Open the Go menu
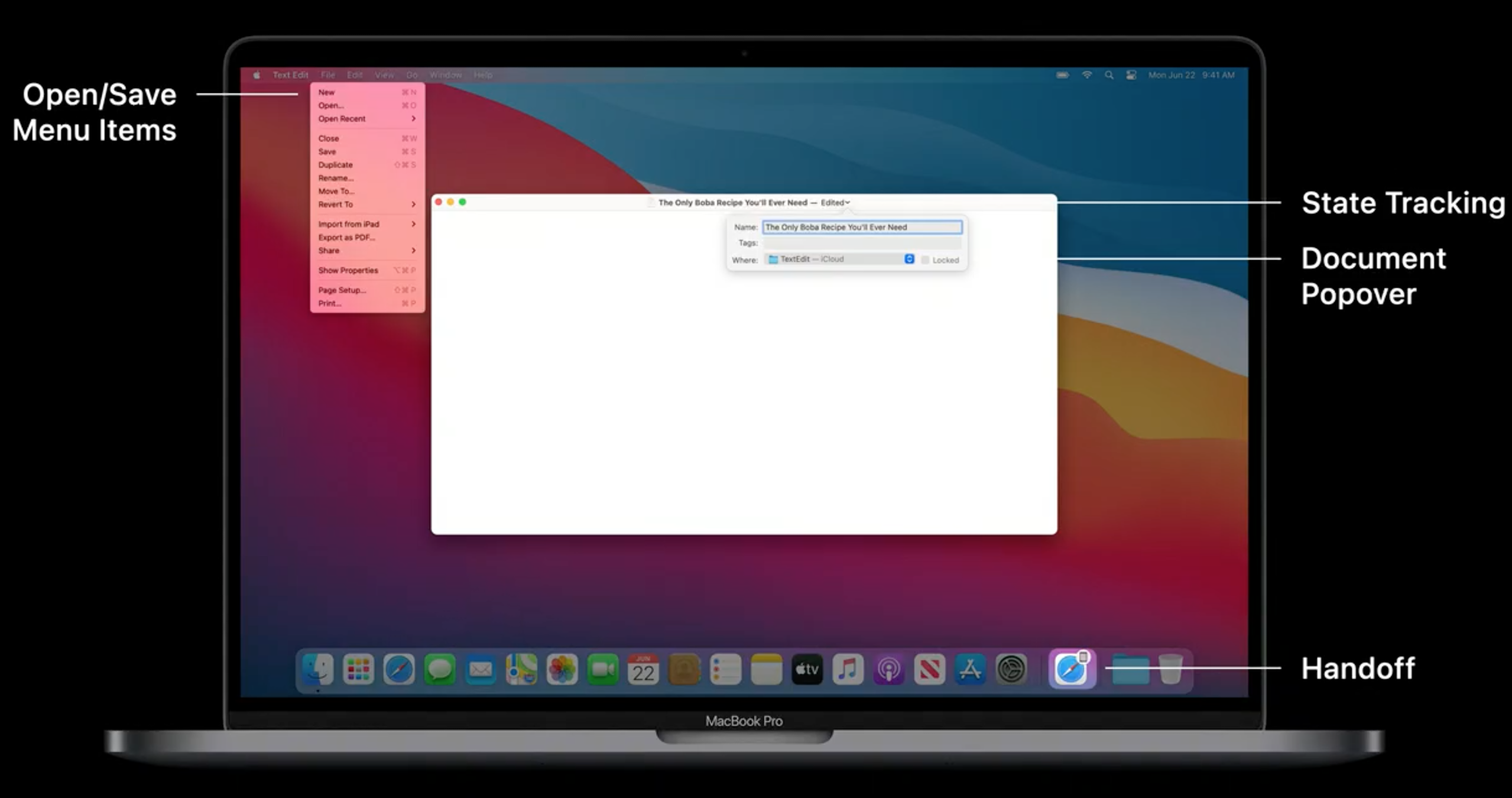This screenshot has width=1512, height=798. coord(412,75)
